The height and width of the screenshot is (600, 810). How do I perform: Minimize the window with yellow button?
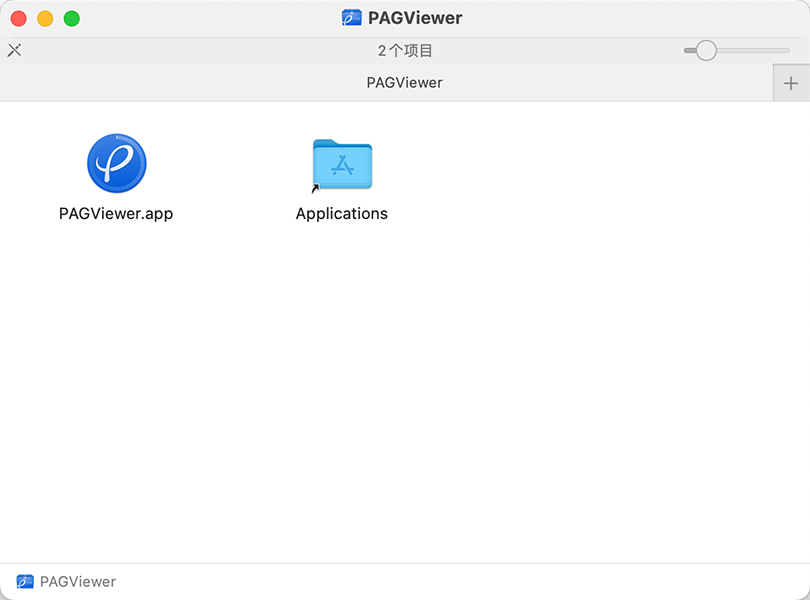45,19
